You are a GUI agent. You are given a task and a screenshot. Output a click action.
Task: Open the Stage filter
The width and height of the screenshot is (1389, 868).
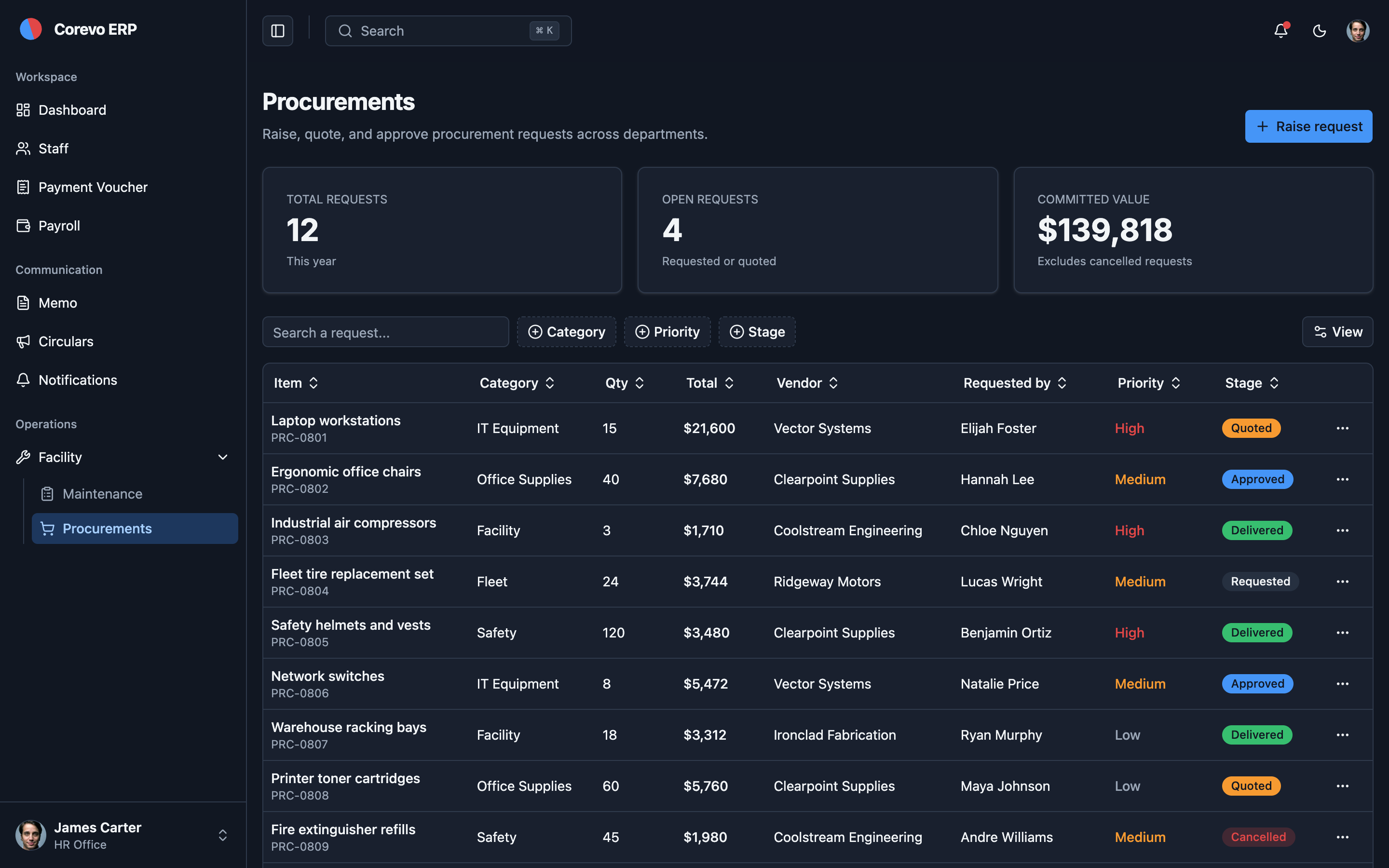757,332
